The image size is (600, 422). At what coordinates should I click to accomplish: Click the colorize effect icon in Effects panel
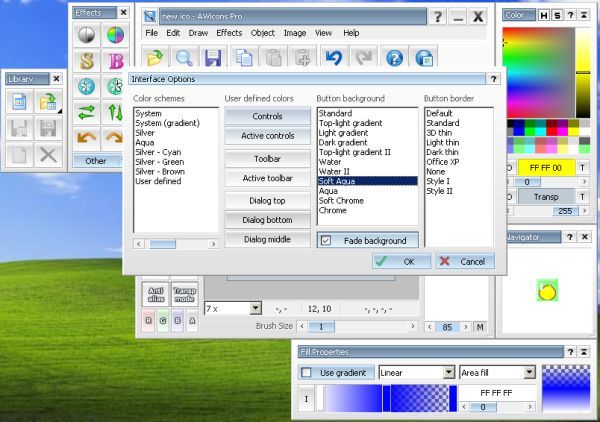pos(115,35)
